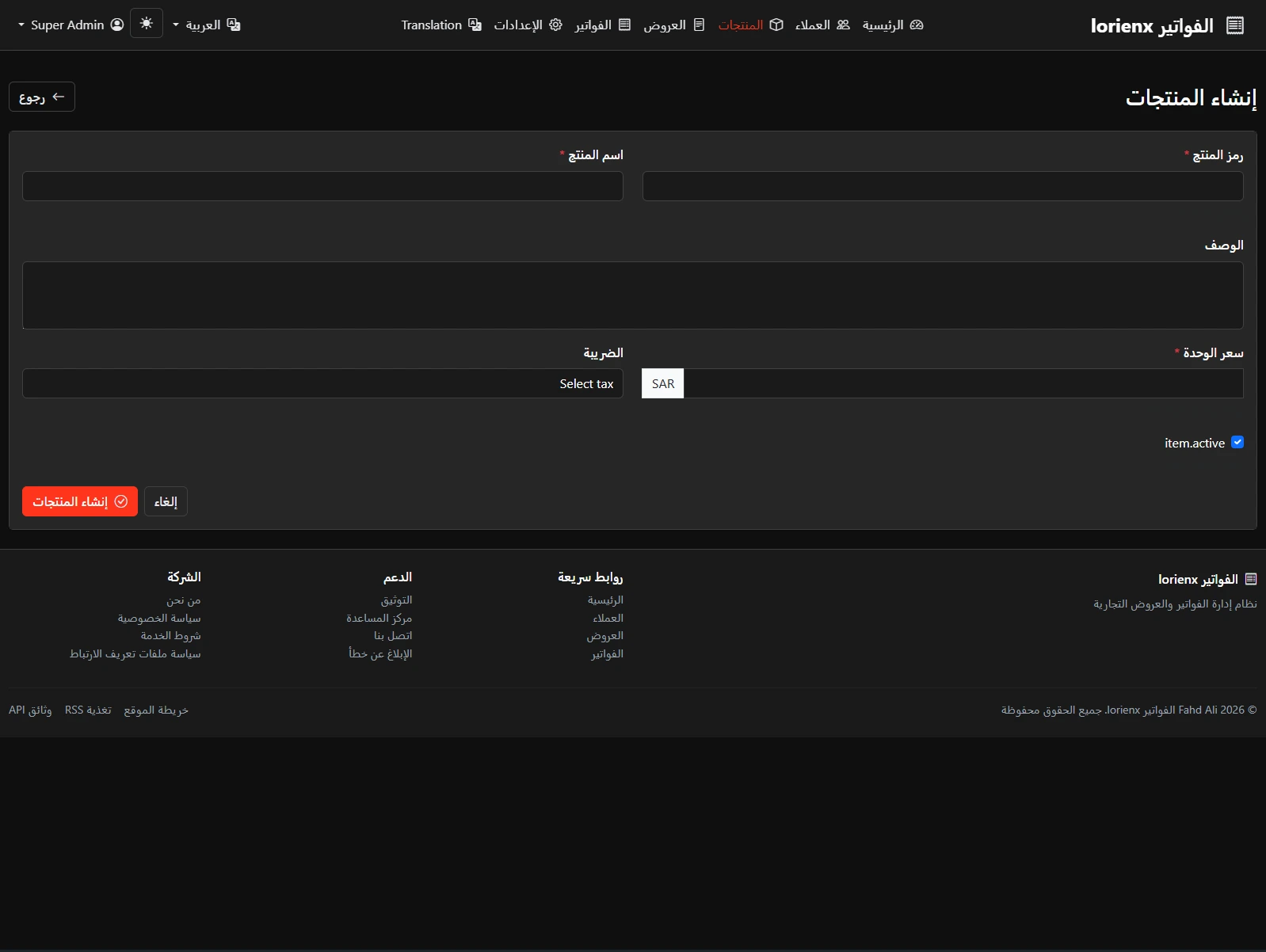Click the إلغاء cancel button
This screenshot has height=952, width=1266.
166,501
